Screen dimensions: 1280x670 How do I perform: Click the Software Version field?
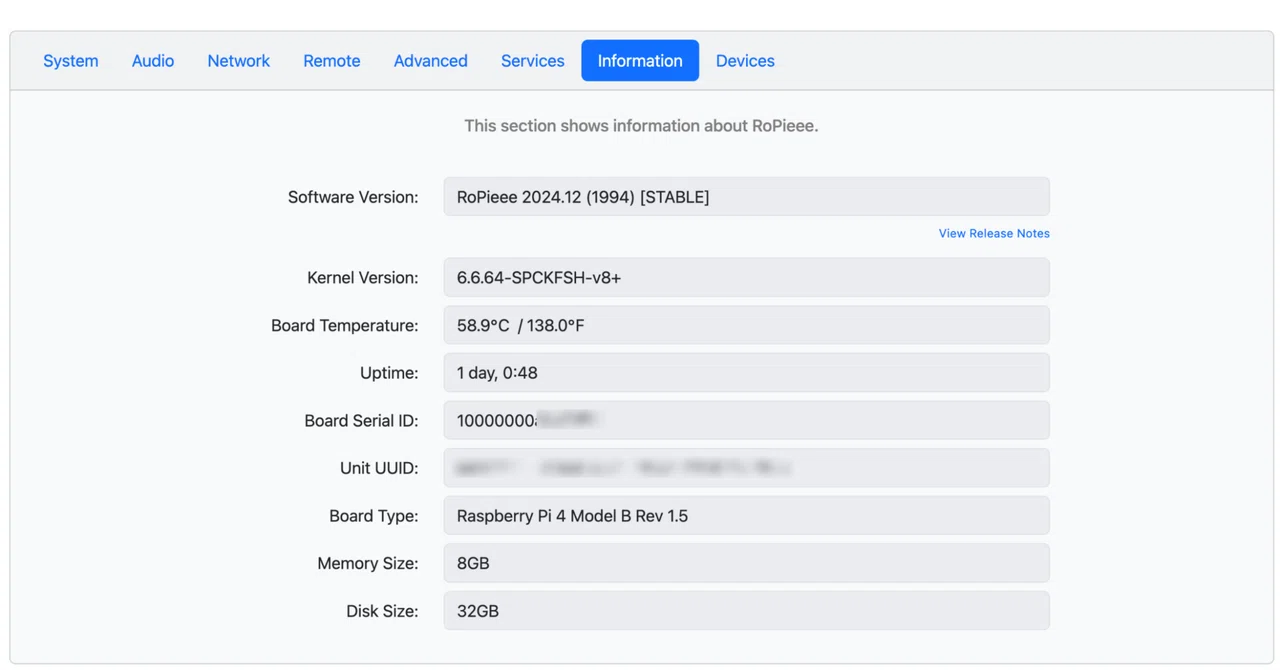[747, 197]
